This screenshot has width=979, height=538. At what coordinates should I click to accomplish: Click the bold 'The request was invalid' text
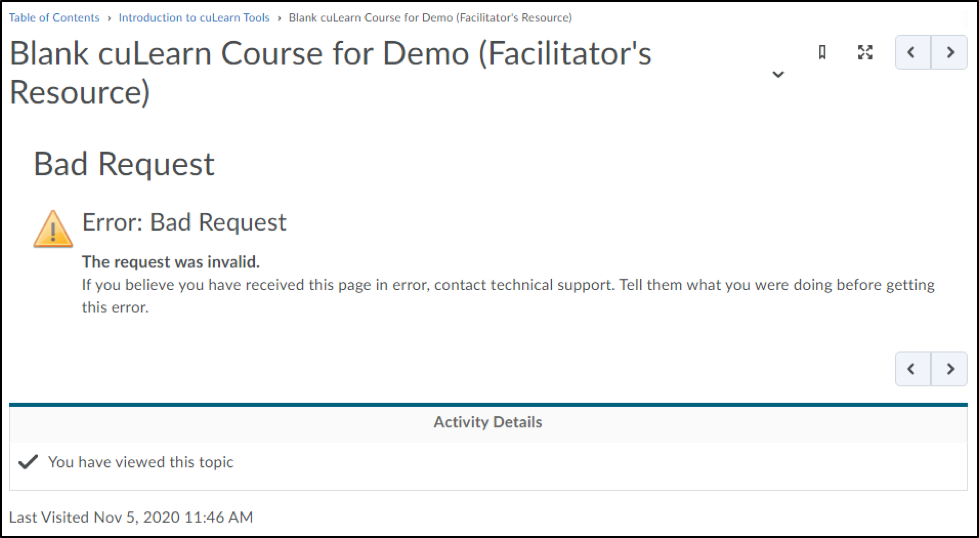pos(171,262)
